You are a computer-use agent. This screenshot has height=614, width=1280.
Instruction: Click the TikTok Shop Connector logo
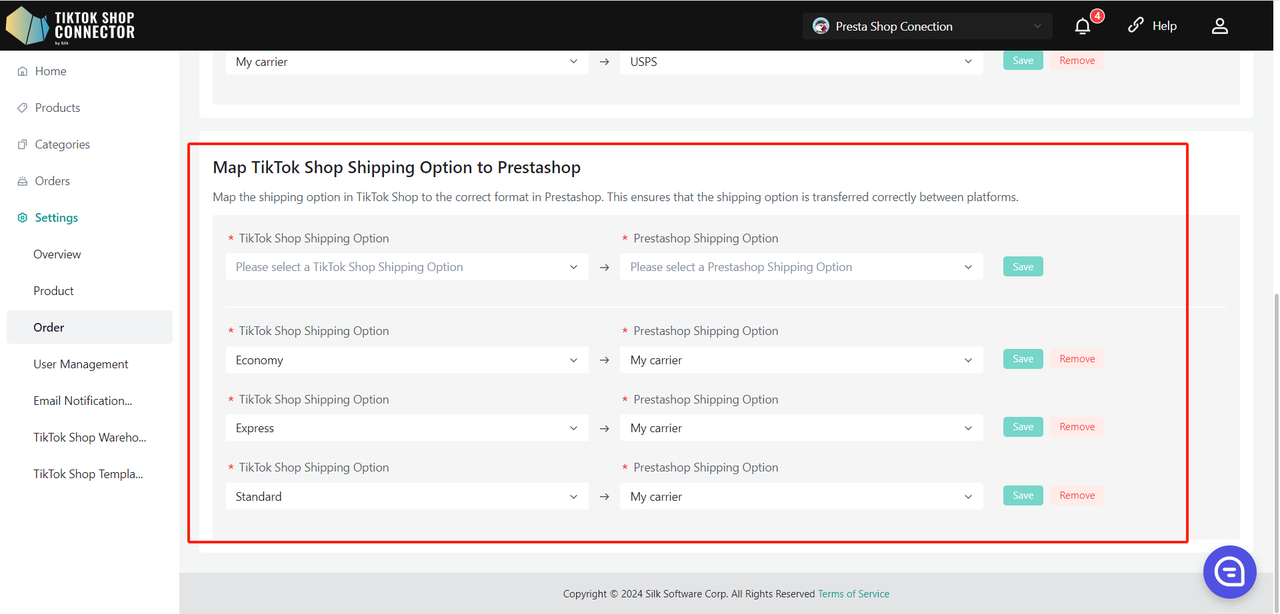click(x=70, y=25)
